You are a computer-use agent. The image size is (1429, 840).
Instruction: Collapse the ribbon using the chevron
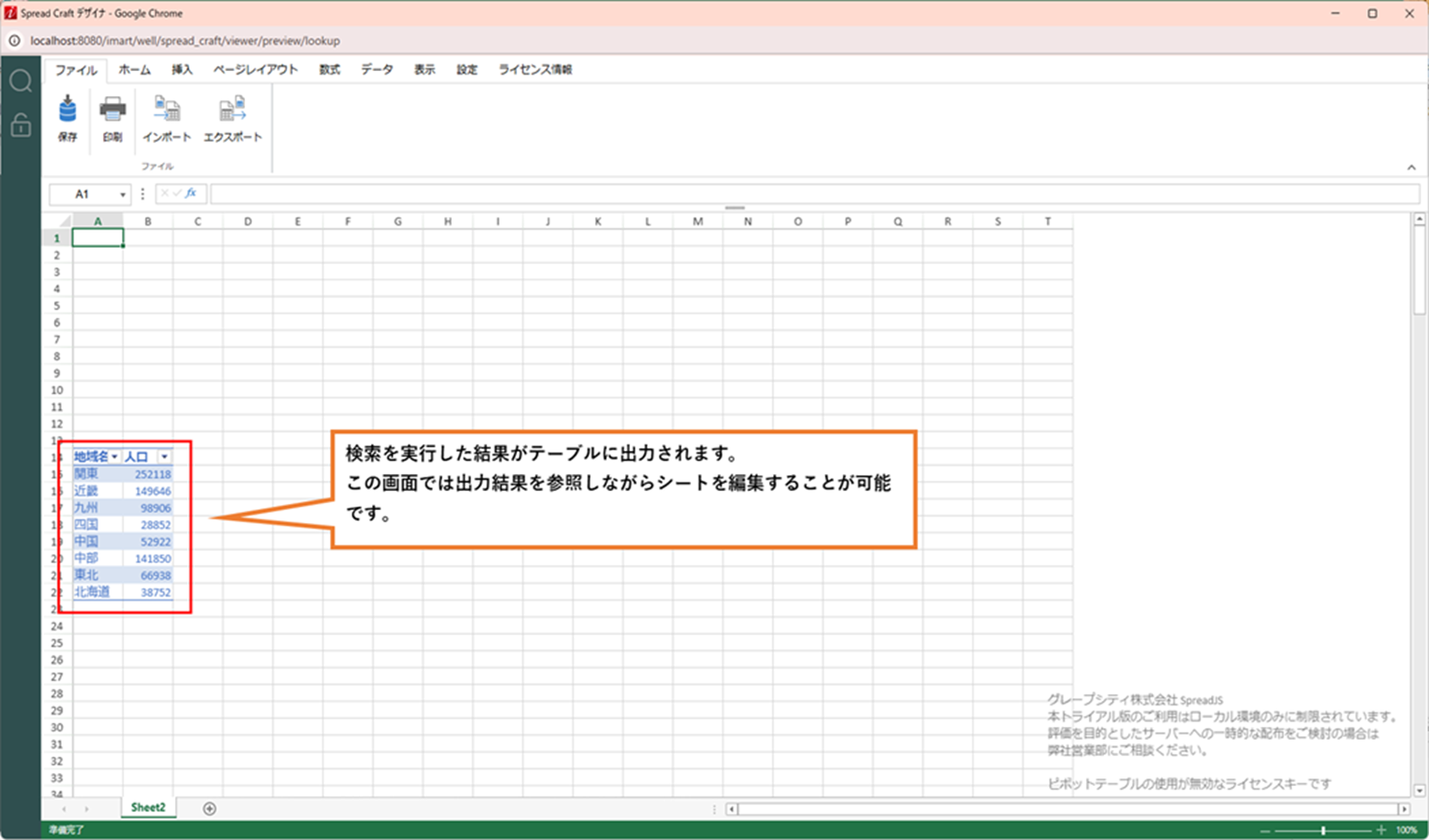(x=1411, y=167)
